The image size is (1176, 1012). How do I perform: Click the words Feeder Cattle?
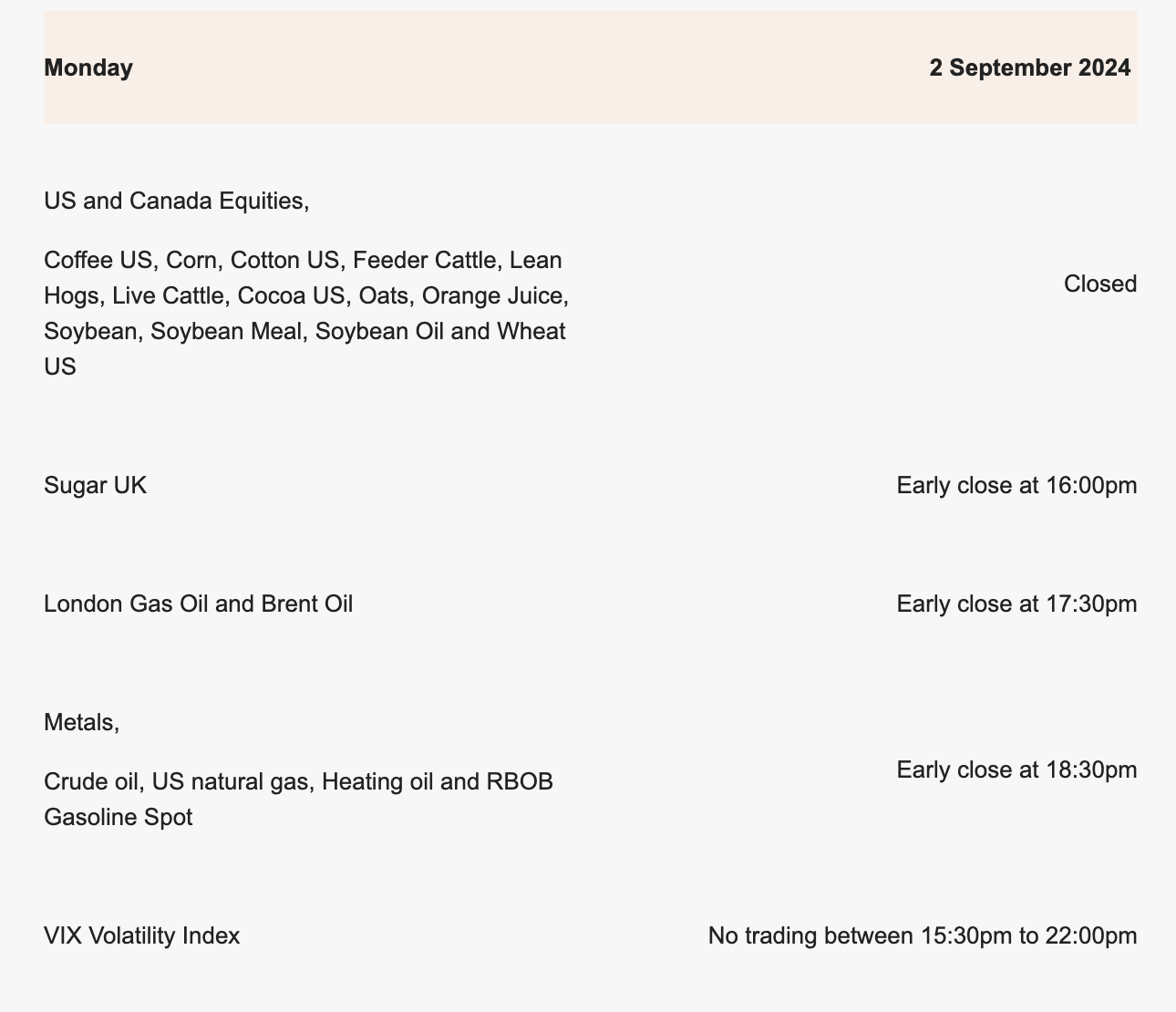(427, 261)
